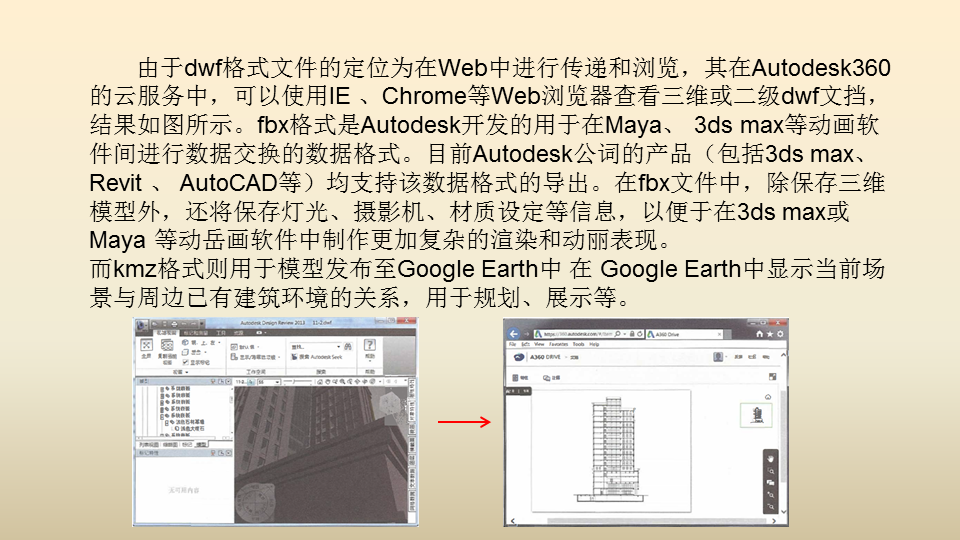Click the browser Forward arrow button
The width and height of the screenshot is (960, 540).
pyautogui.click(x=527, y=334)
